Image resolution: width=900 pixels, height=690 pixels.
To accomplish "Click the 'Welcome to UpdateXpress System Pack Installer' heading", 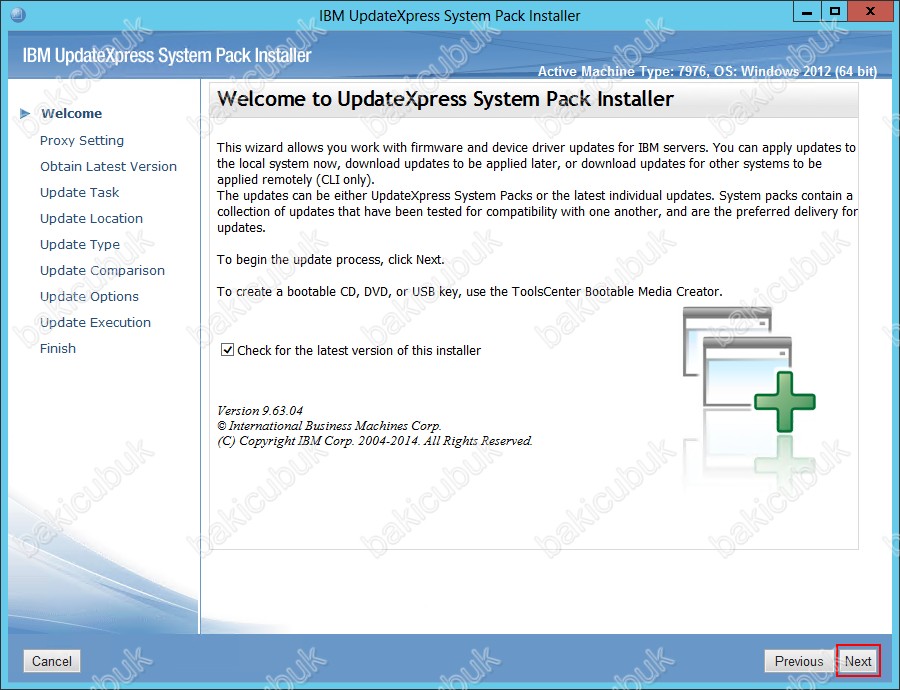I will tap(445, 99).
